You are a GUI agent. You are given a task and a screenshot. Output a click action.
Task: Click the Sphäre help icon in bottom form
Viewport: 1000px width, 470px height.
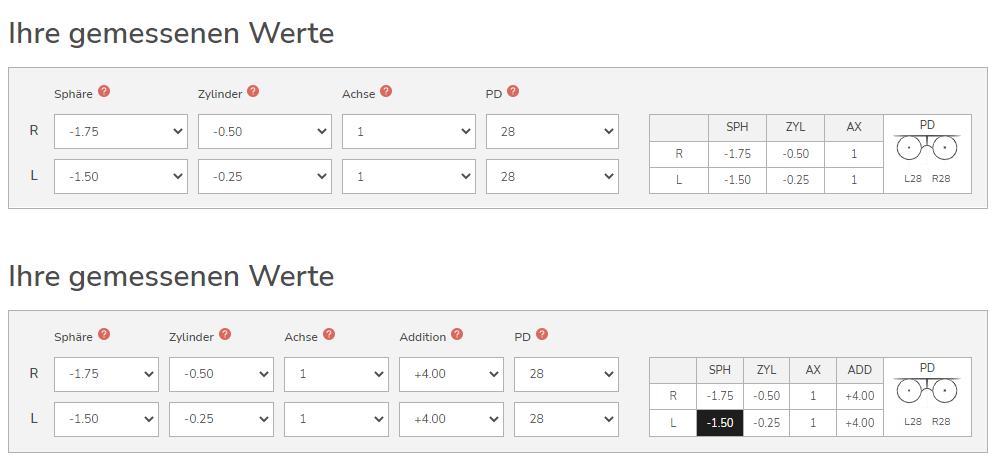click(104, 334)
